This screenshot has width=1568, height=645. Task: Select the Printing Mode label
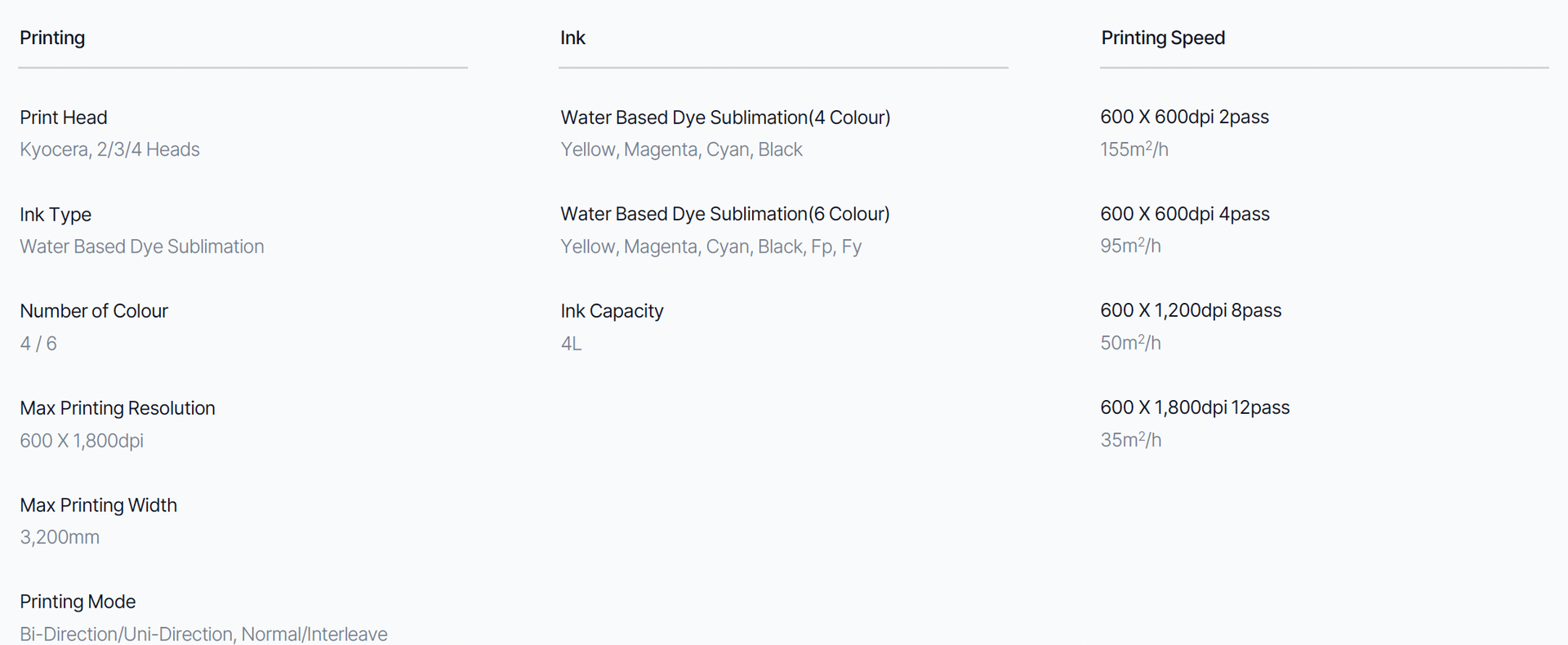point(78,602)
